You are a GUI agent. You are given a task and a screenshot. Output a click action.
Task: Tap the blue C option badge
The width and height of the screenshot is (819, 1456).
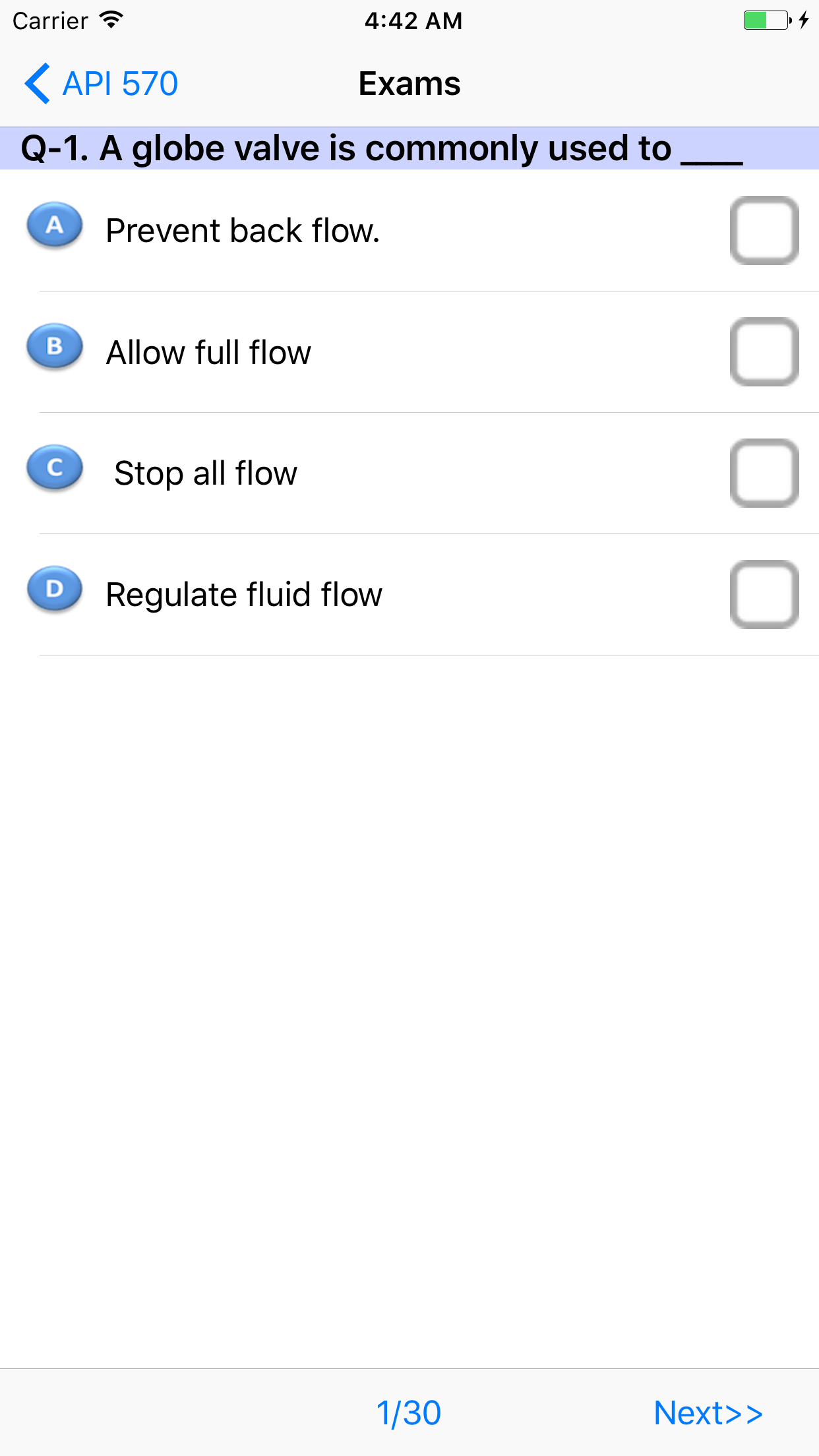(55, 468)
